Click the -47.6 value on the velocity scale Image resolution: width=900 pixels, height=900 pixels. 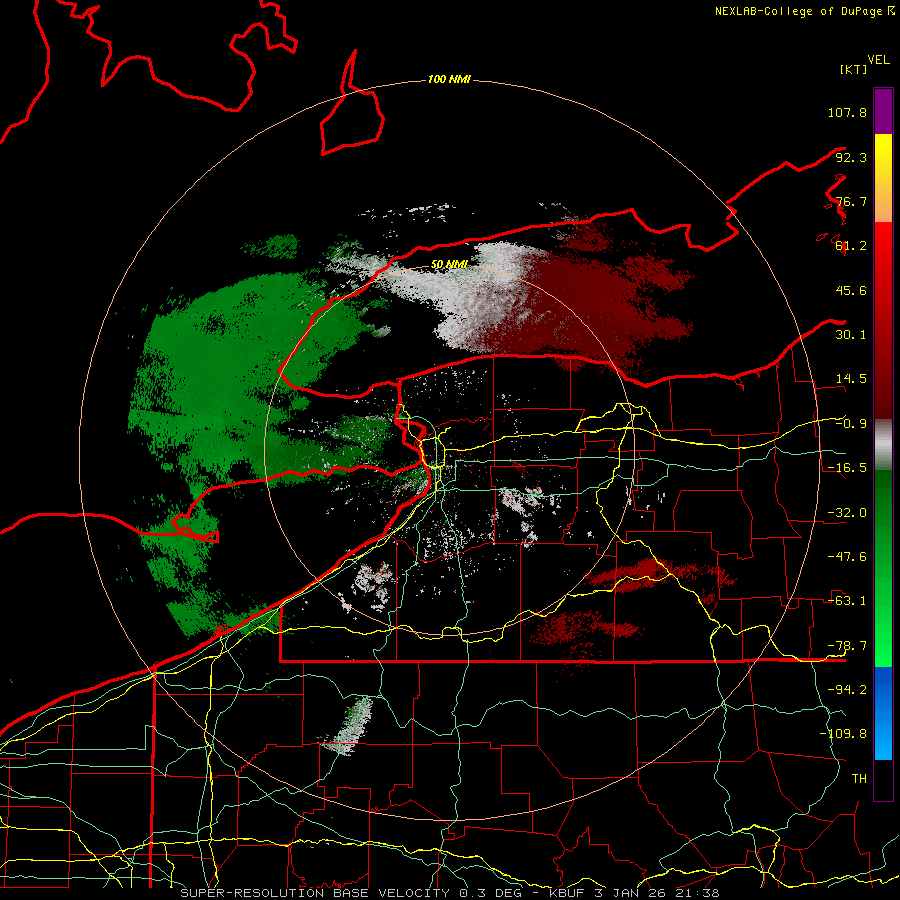847,557
